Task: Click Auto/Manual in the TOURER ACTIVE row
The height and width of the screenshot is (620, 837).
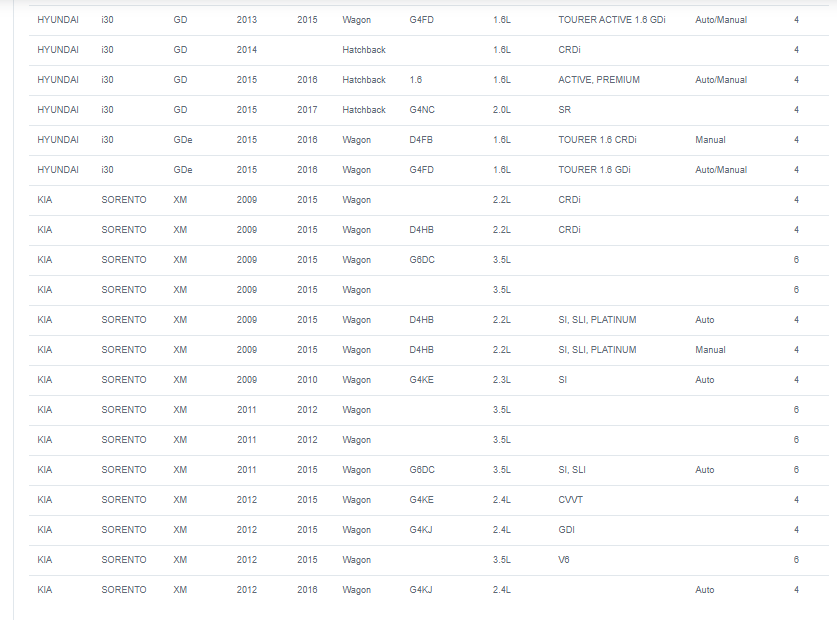Action: 721,20
